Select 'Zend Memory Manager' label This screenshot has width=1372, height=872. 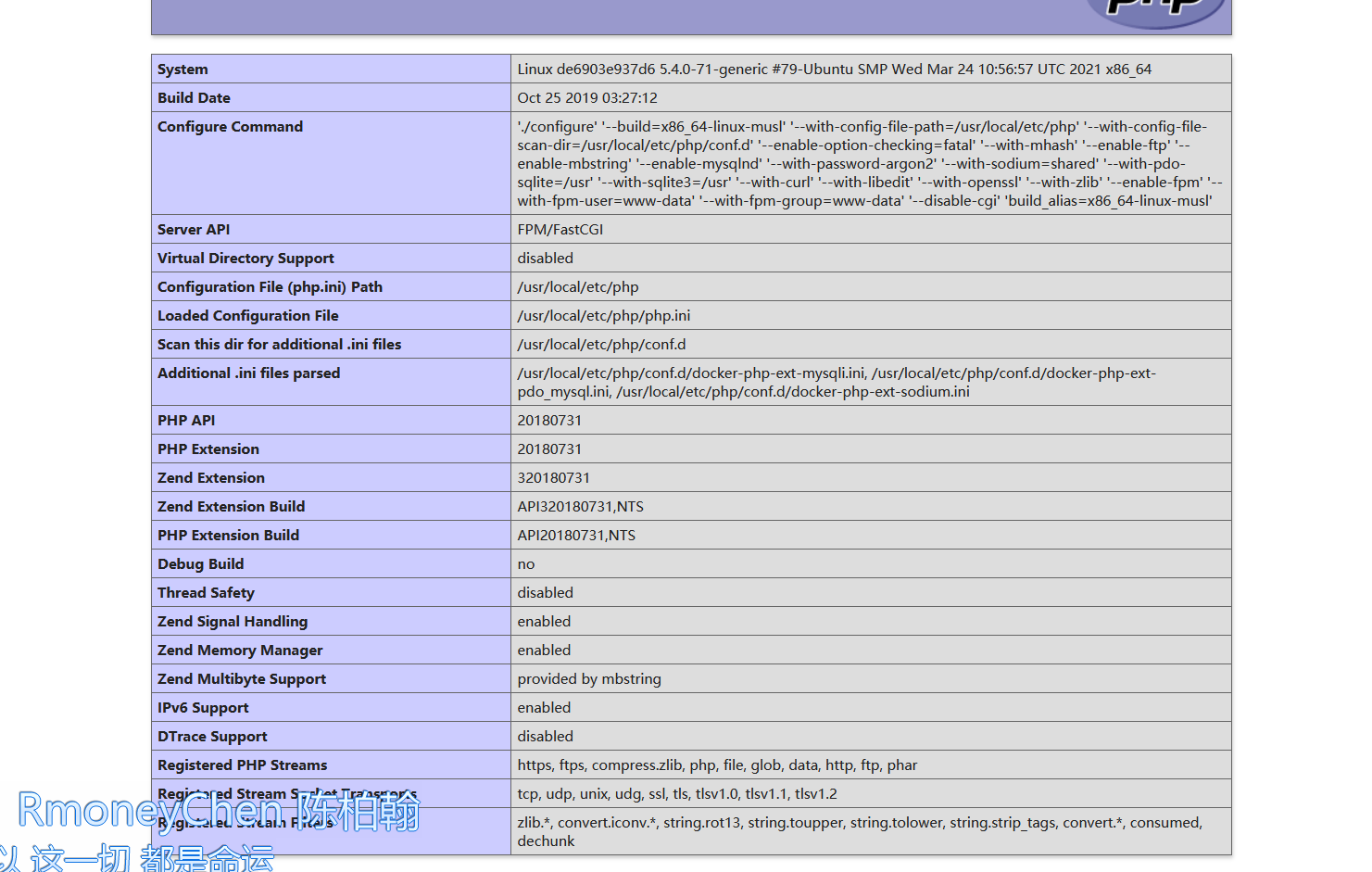coord(240,651)
